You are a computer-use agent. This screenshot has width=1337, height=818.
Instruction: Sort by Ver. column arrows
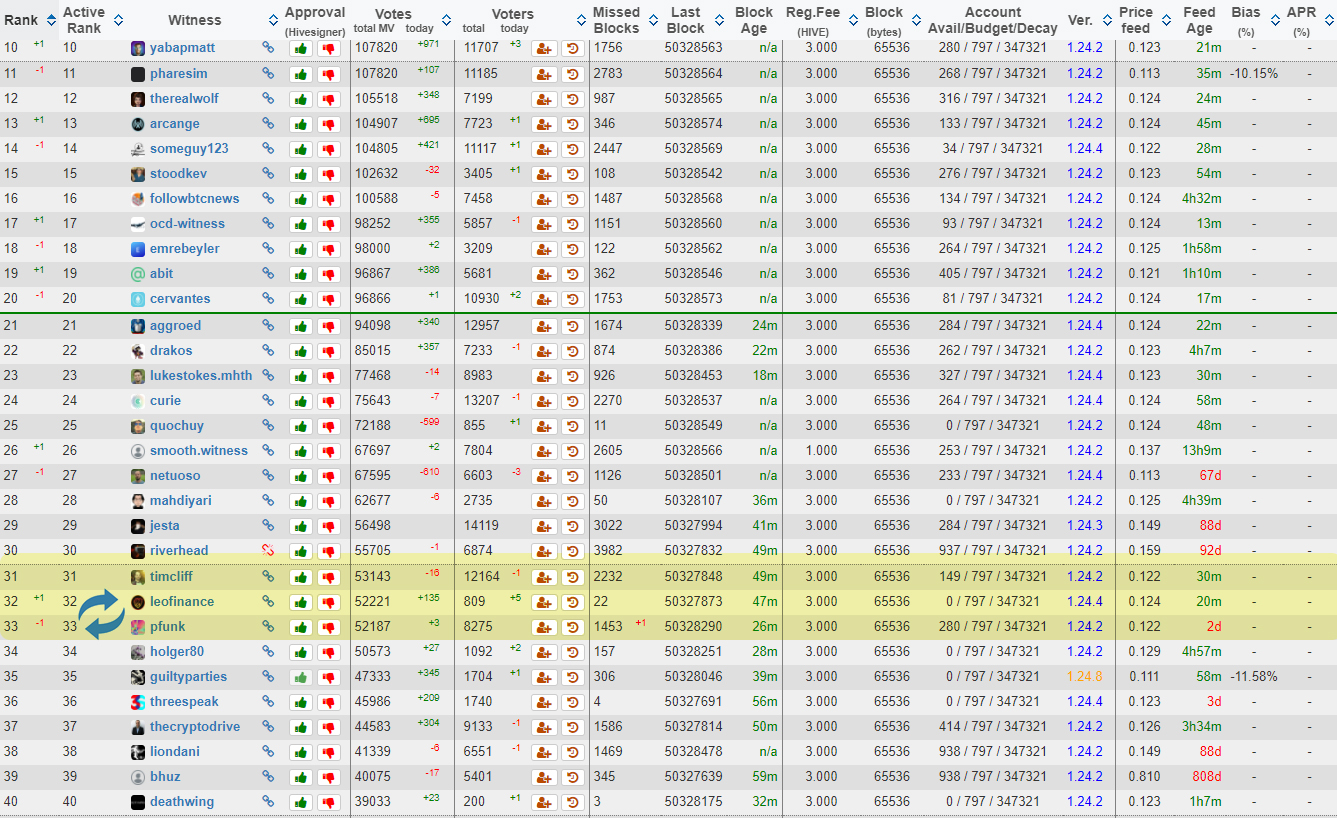coord(1106,20)
